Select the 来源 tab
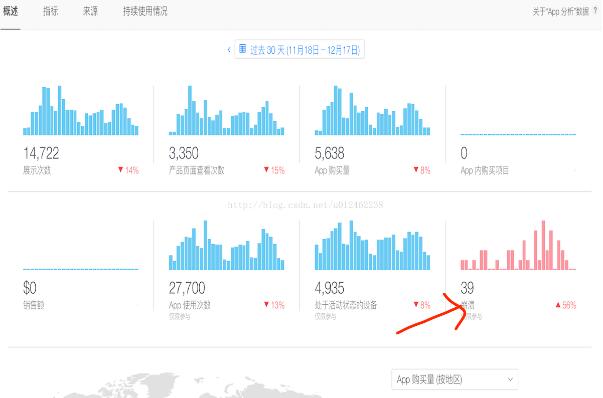The image size is (603, 398). coord(90,11)
